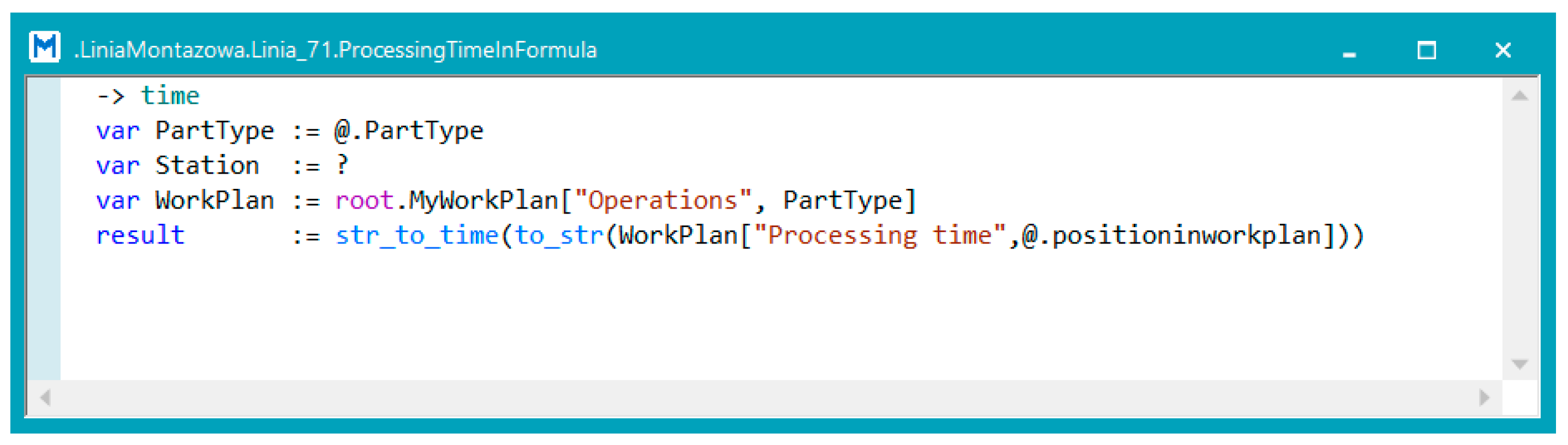Viewport: 1568px width, 445px height.
Task: Click the 'Station' variable name
Action: click(207, 165)
